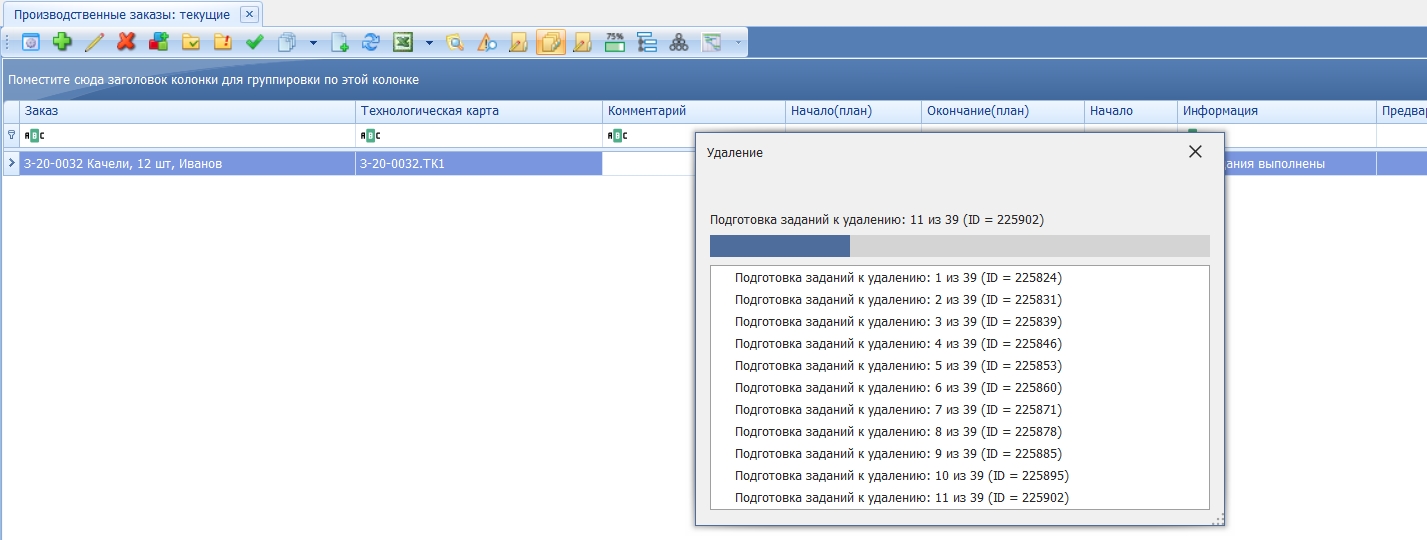
Task: Click the deletion progress bar
Action: [959, 246]
